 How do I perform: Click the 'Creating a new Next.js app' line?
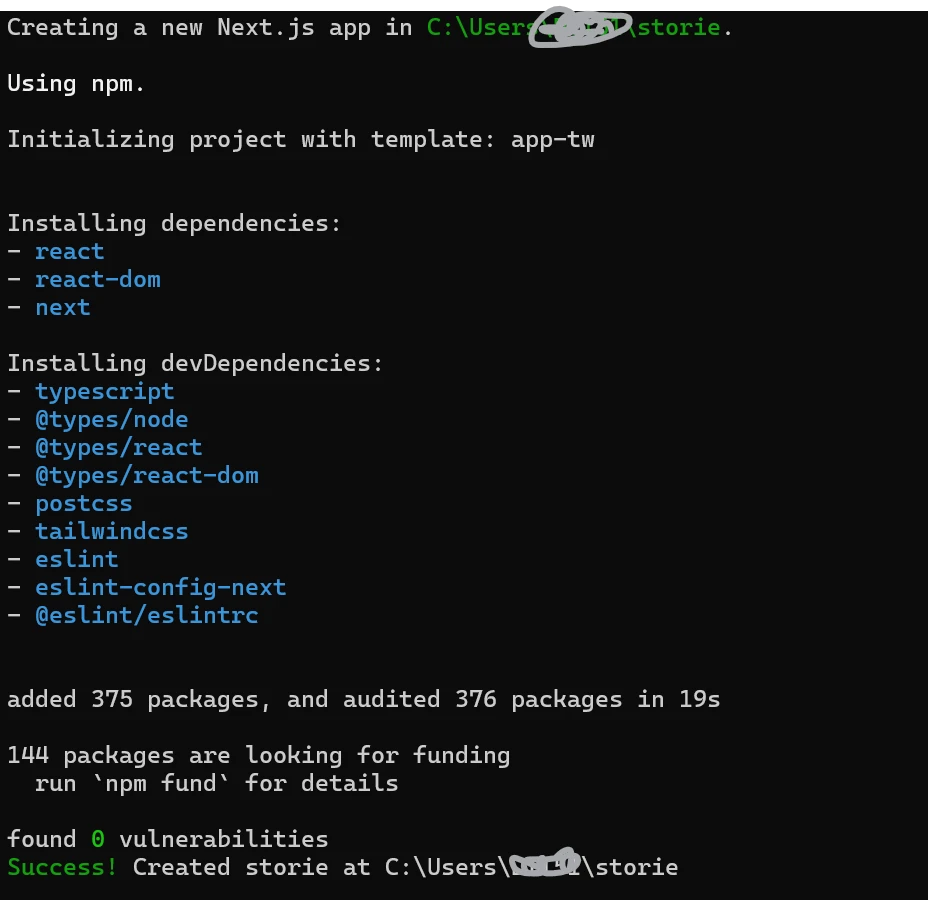tap(370, 28)
